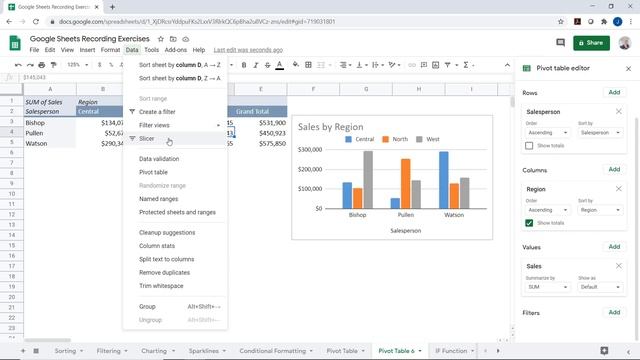Open the Insert menu
Image resolution: width=640 pixels, height=360 pixels.
point(87,50)
